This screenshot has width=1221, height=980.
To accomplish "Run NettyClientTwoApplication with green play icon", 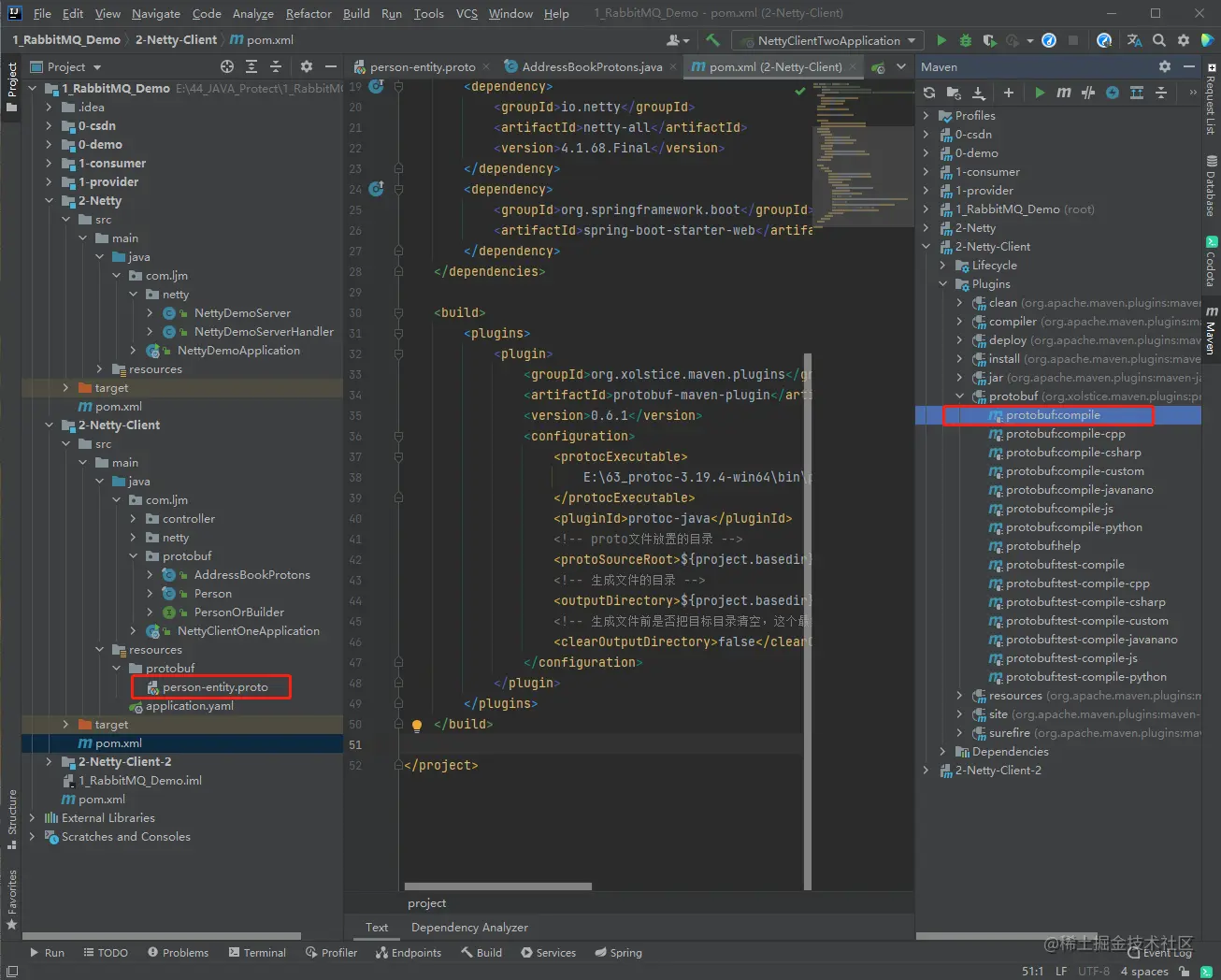I will pos(941,40).
